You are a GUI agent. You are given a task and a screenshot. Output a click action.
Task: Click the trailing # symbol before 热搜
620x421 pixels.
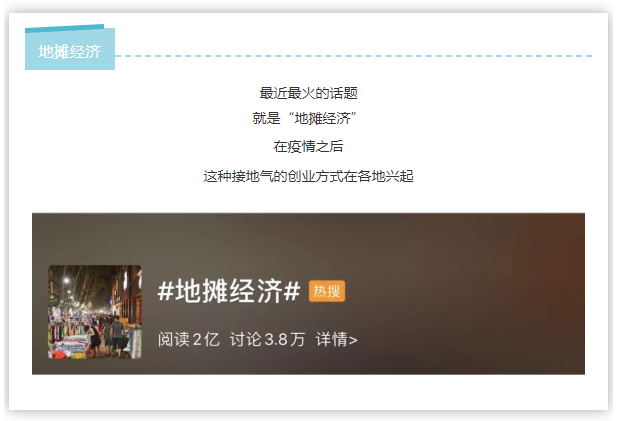click(x=292, y=292)
